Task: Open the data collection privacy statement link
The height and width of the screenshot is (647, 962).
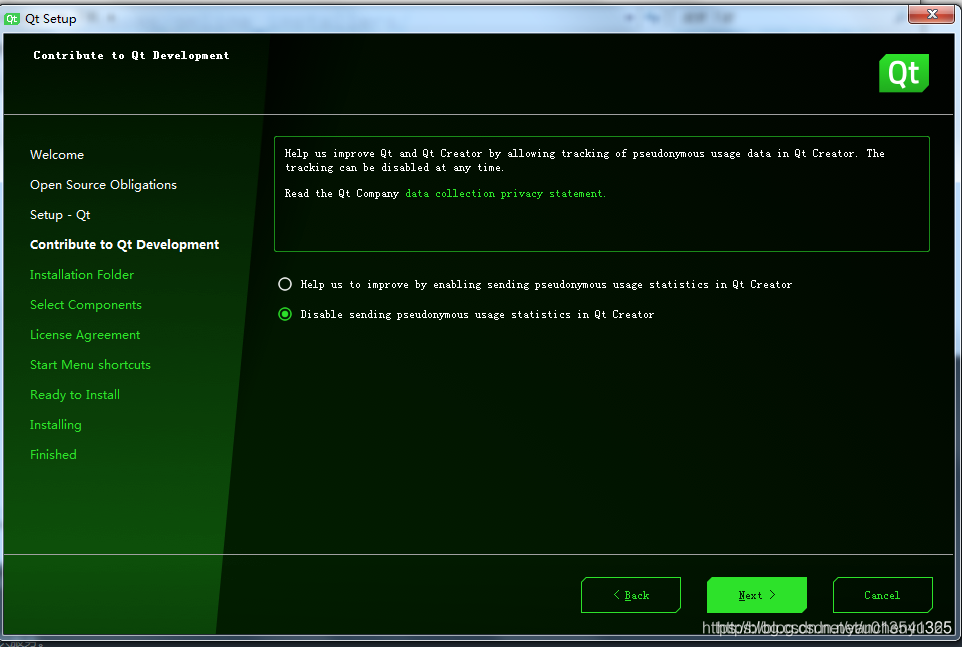Action: tap(505, 193)
